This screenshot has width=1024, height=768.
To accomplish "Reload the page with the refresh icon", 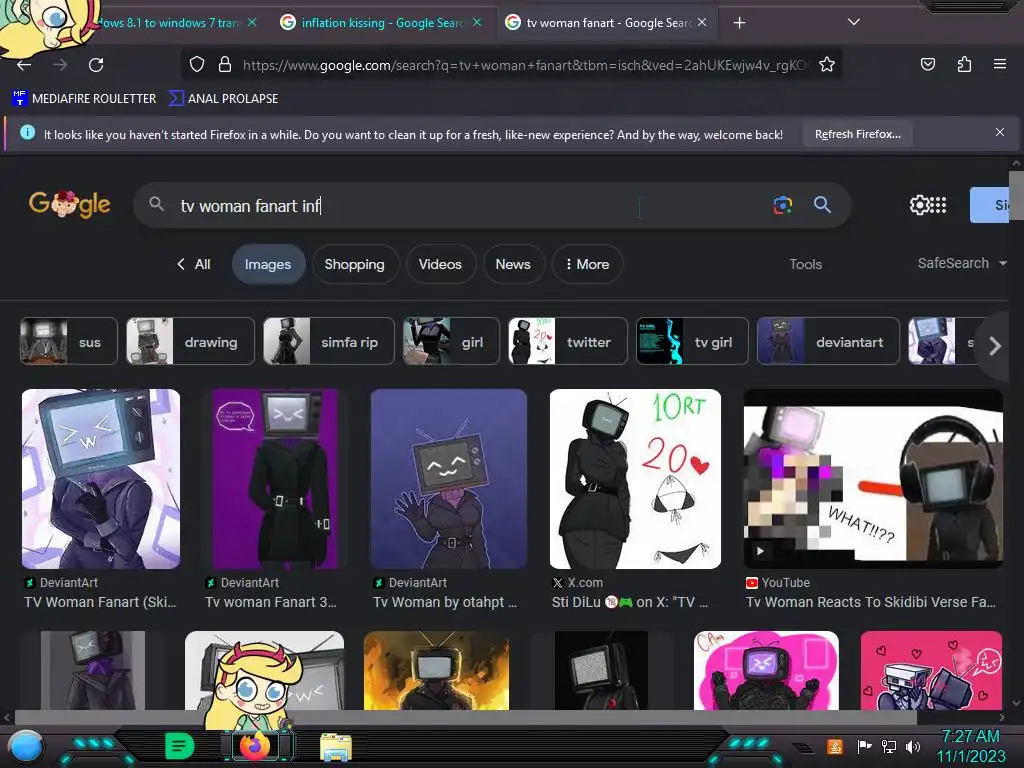I will 96,65.
